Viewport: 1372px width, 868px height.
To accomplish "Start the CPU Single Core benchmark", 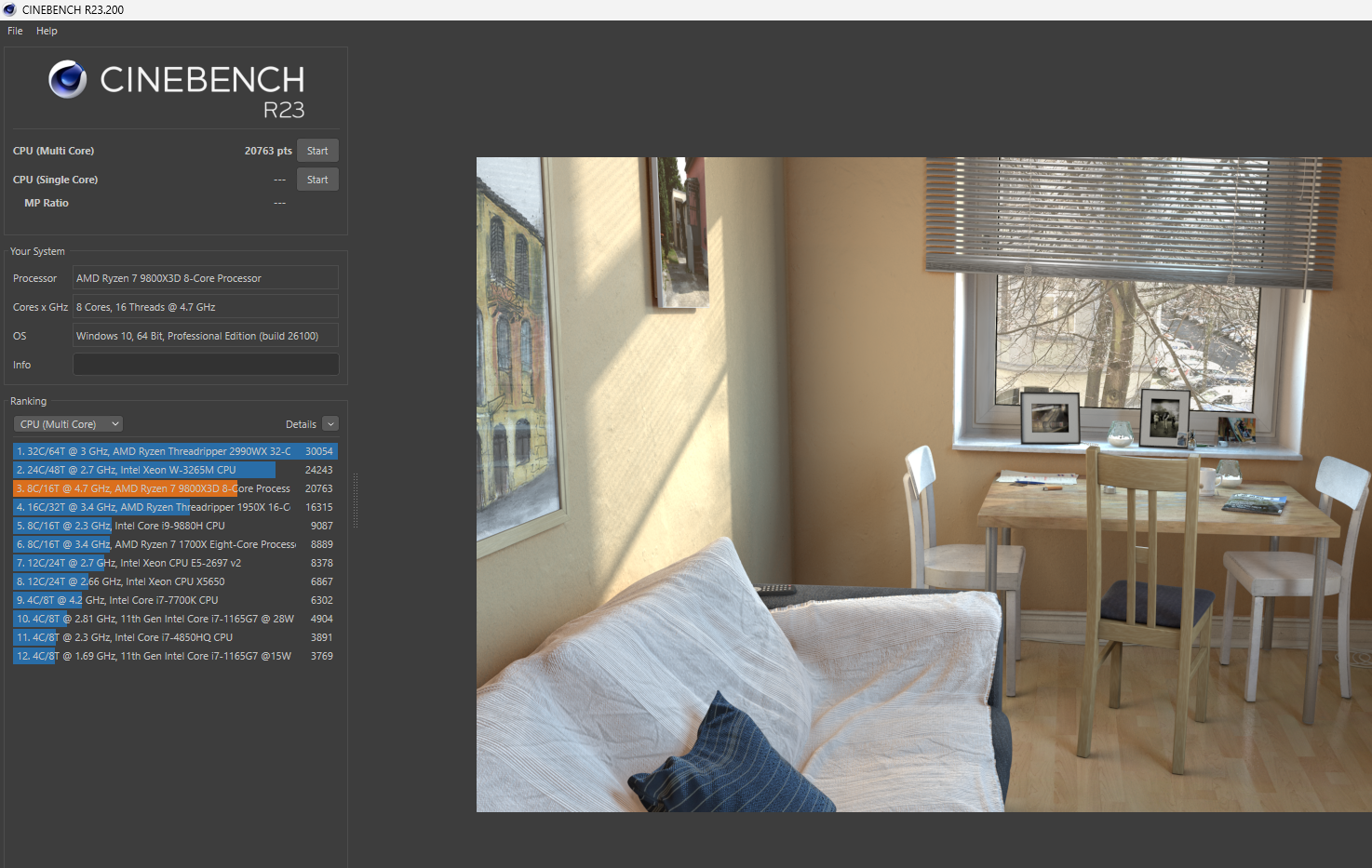I will click(x=317, y=180).
